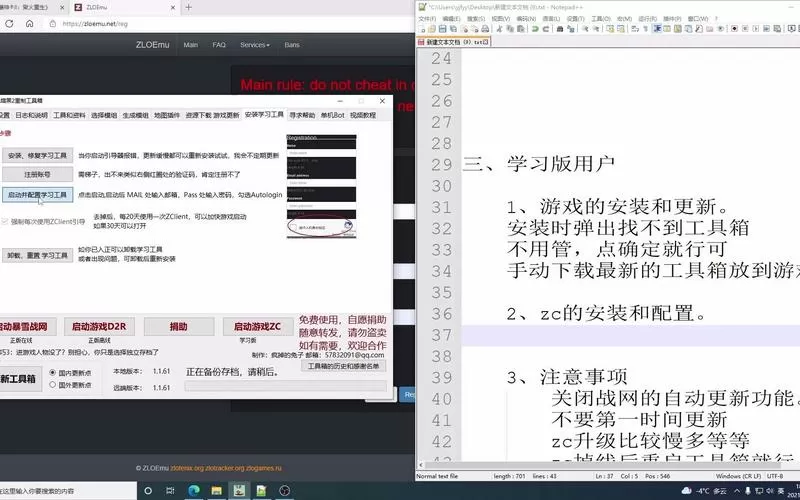Screen dimensions: 800x500
Task: Click the 卸载、重置 学习工具 button
Action: tap(38, 255)
